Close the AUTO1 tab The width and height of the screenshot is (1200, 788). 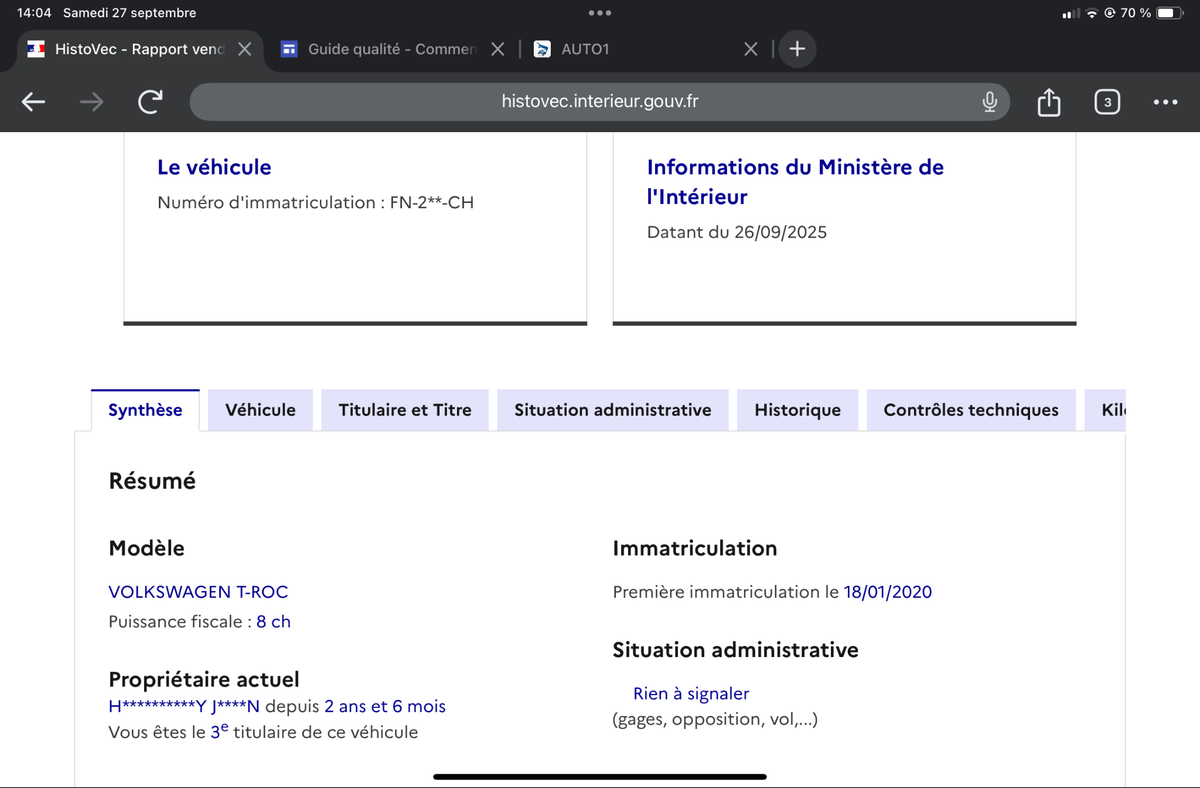pyautogui.click(x=751, y=49)
